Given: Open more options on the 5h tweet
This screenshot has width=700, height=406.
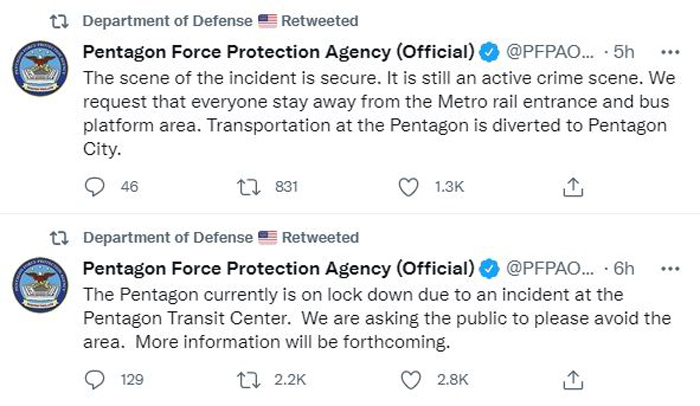Looking at the screenshot, I should click(x=670, y=52).
